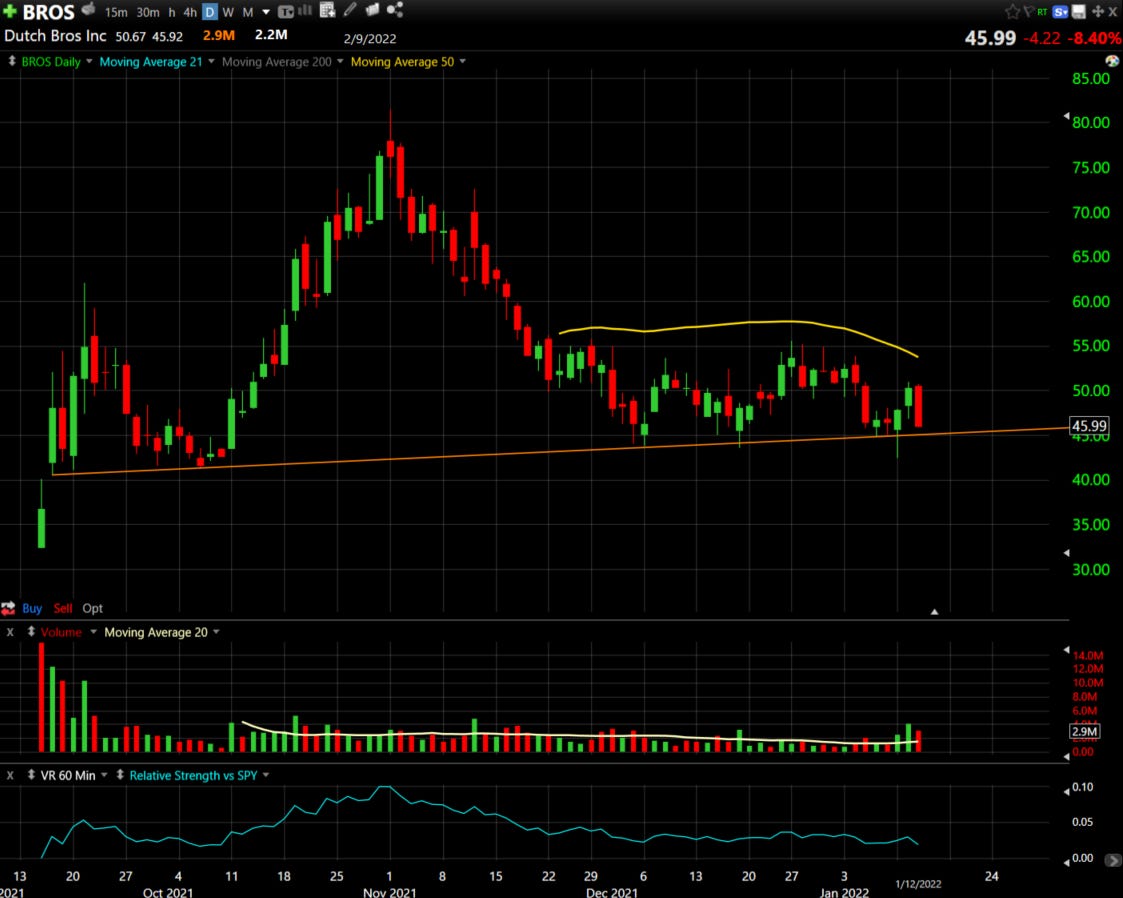Open the BROS Daily dropdown arrow
The height and width of the screenshot is (898, 1123).
(x=90, y=62)
